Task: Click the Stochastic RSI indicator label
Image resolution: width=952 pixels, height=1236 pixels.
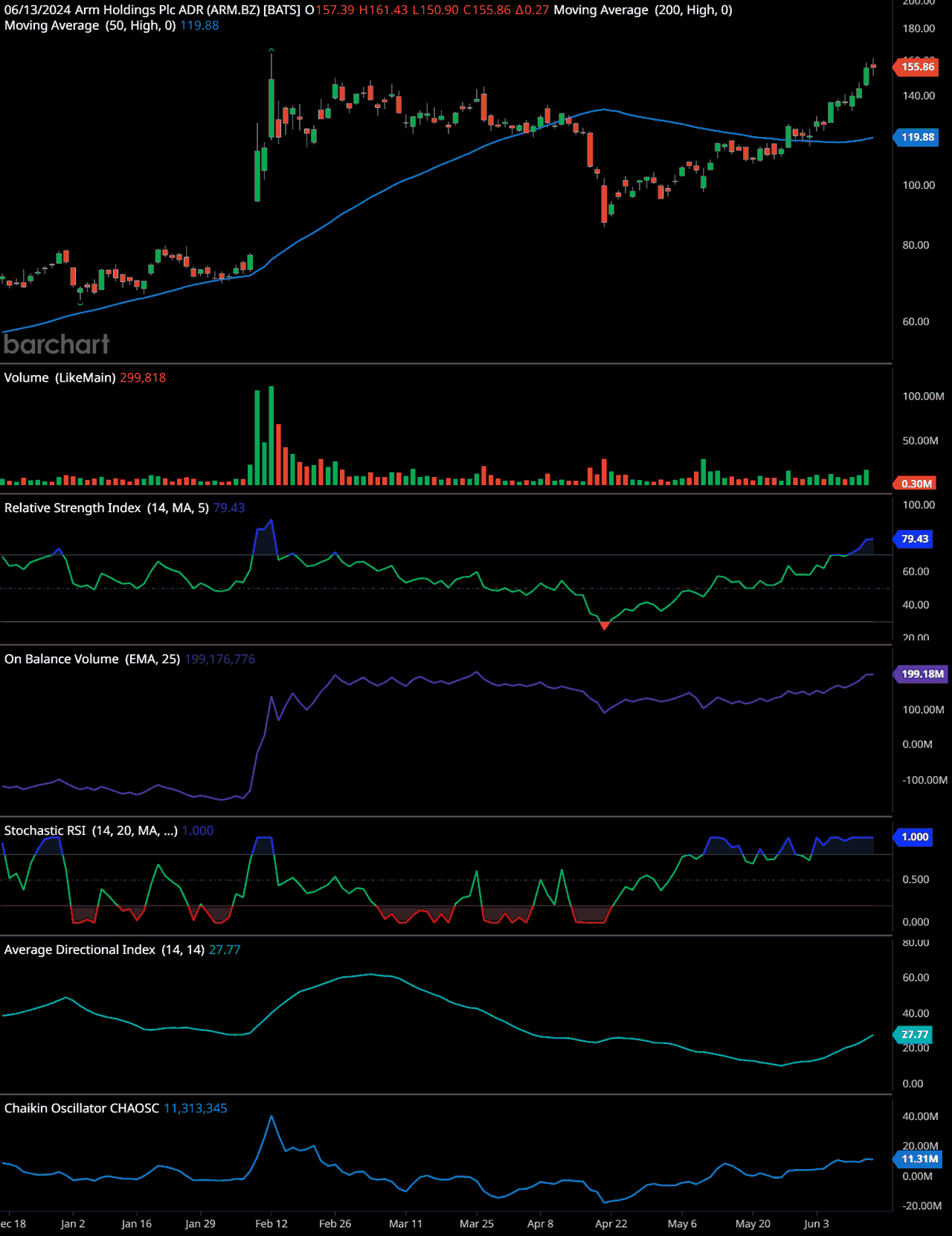Action: coord(91,830)
